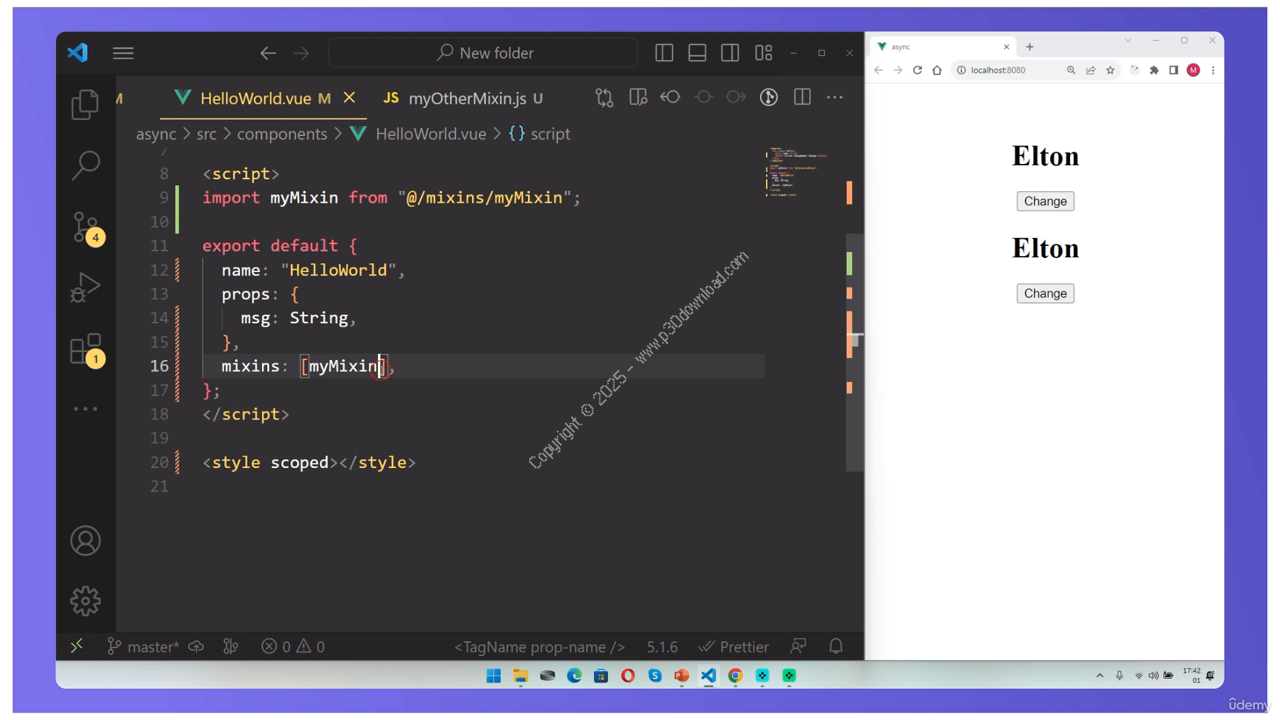
Task: Click the myMixin import line text
Action: (391, 198)
